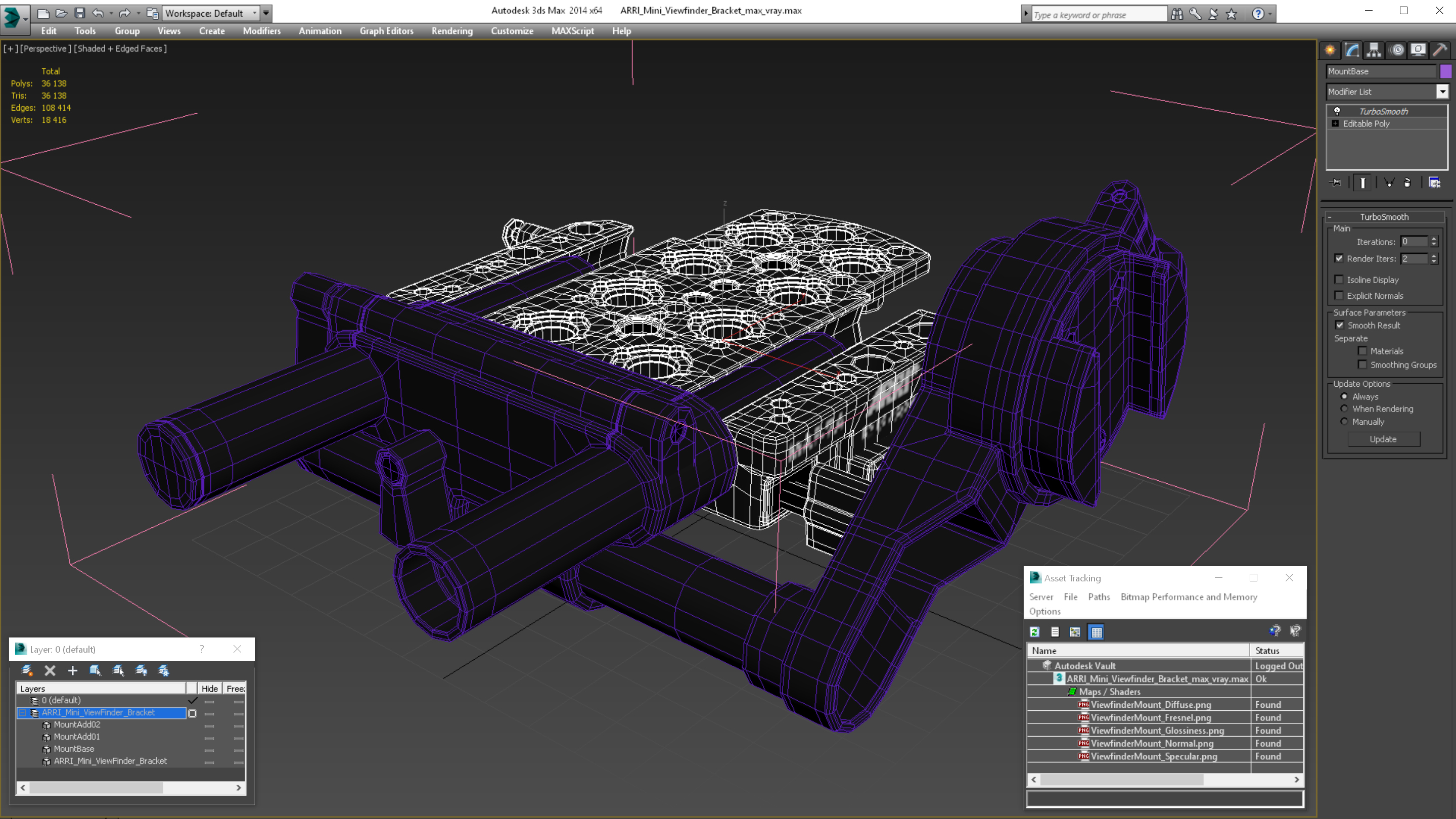Screen dimensions: 1456x819
Task: Open the Display command panel tab
Action: click(x=1418, y=50)
